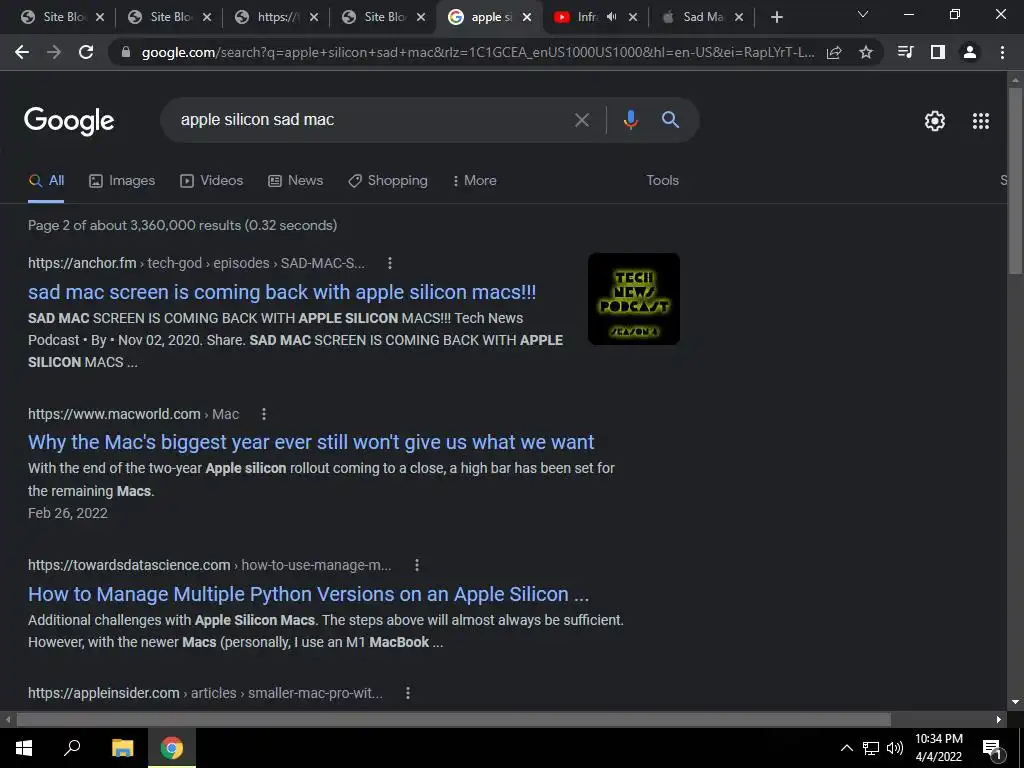Screen dimensions: 1024x768
Task: Open options dots for macworld.com result
Action: point(264,414)
